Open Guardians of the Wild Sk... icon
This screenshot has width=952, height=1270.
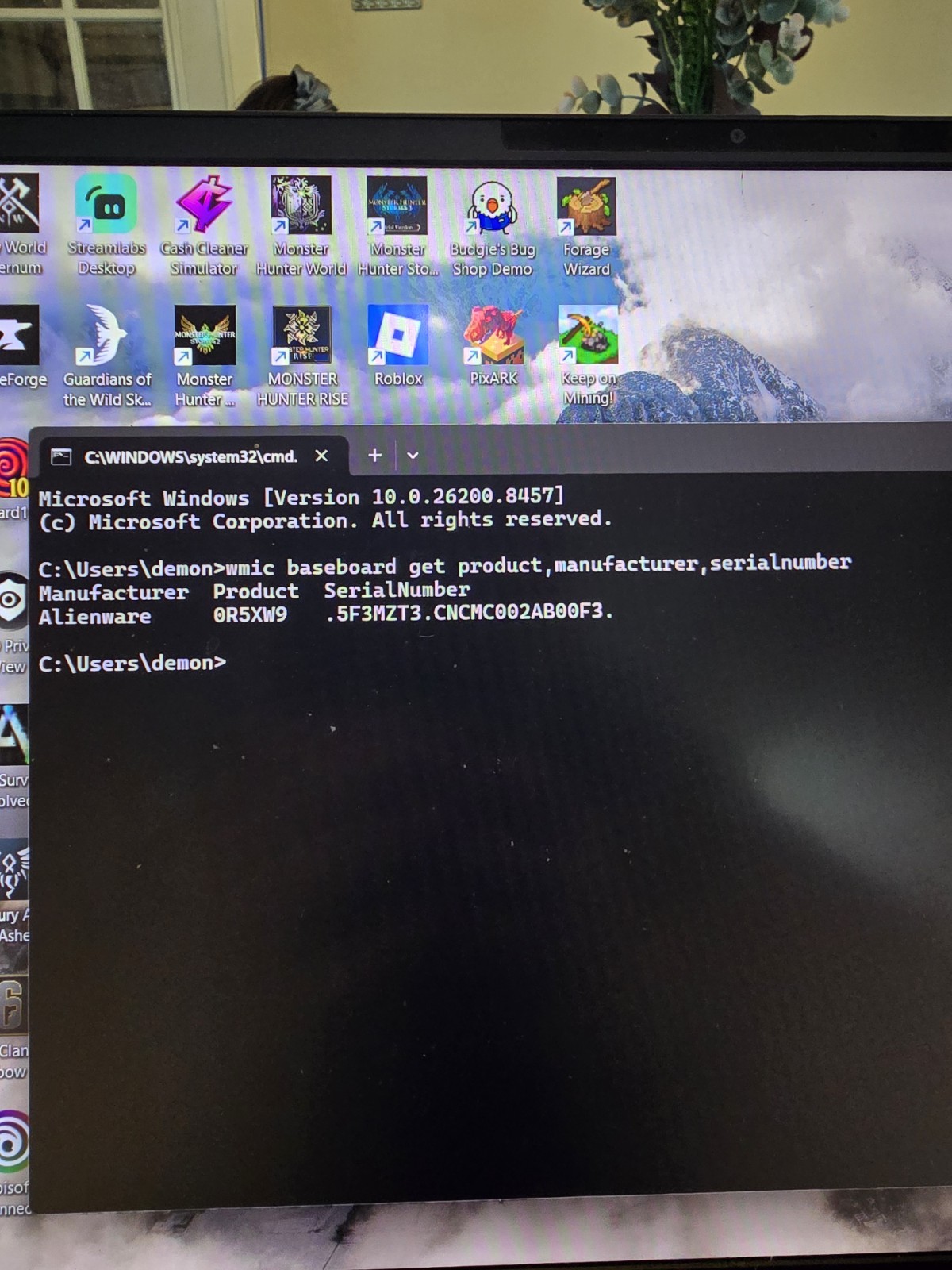(x=107, y=355)
